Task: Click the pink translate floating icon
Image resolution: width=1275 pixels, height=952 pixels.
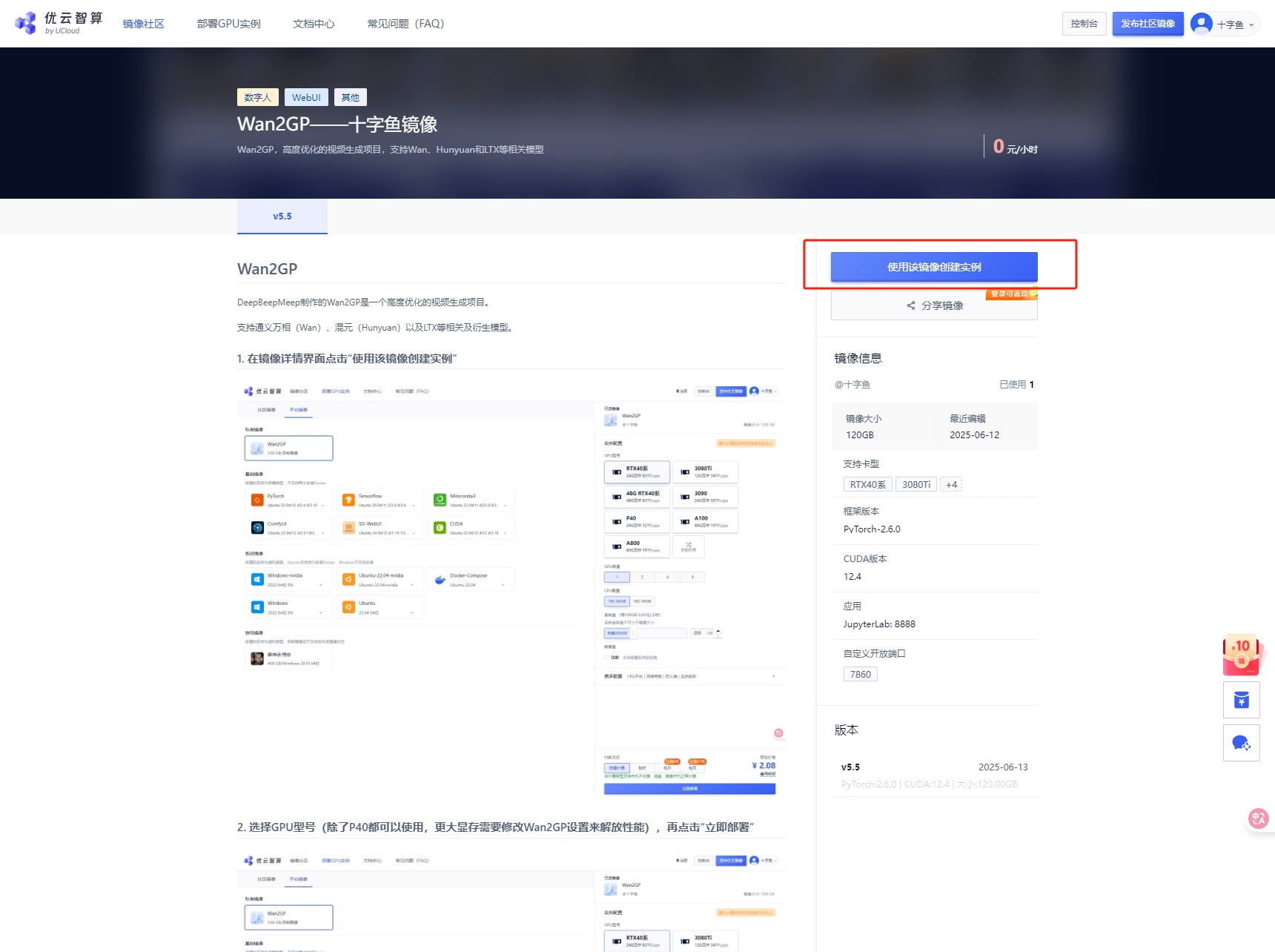Action: click(1259, 819)
